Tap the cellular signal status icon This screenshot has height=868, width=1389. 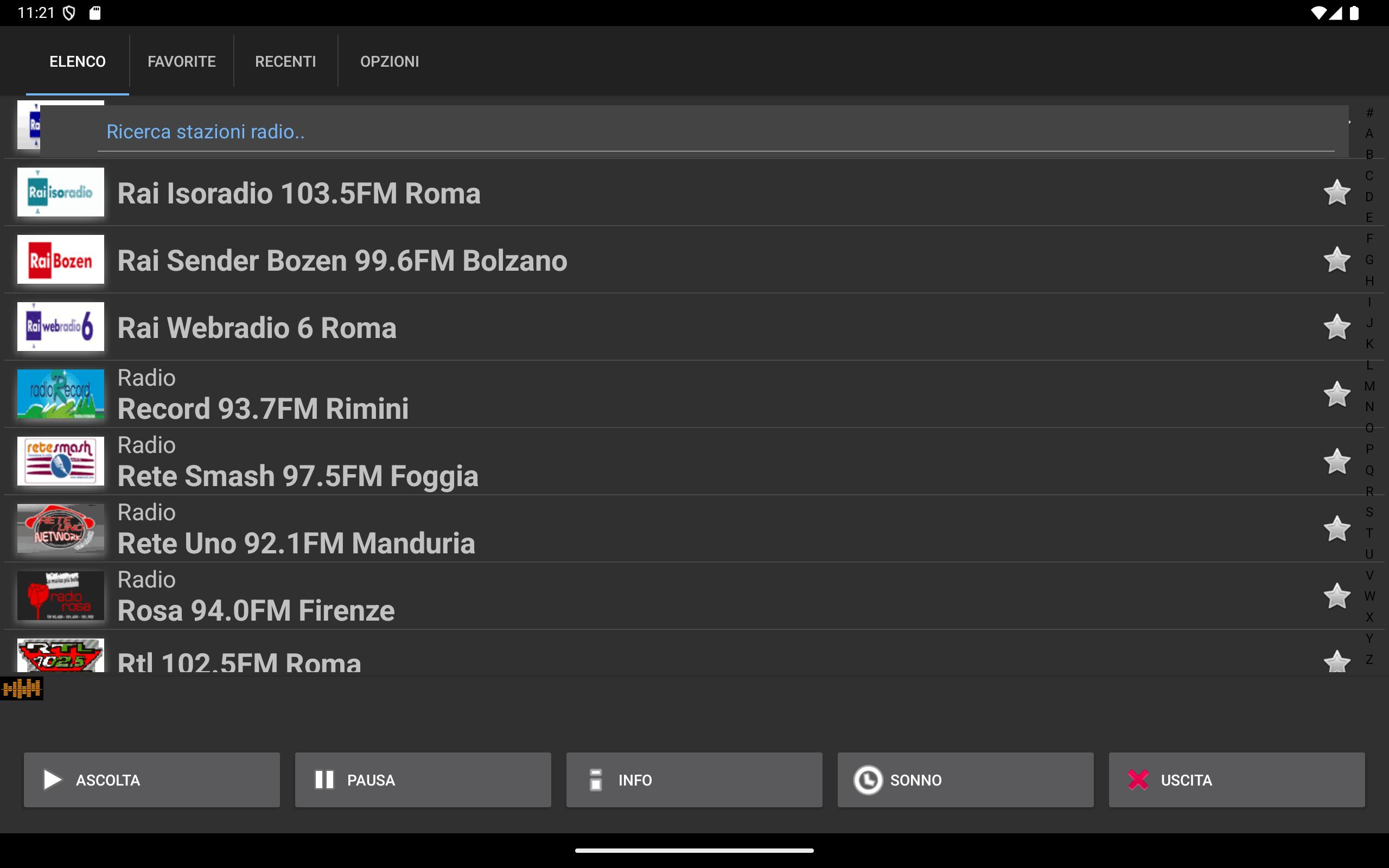[1336, 12]
